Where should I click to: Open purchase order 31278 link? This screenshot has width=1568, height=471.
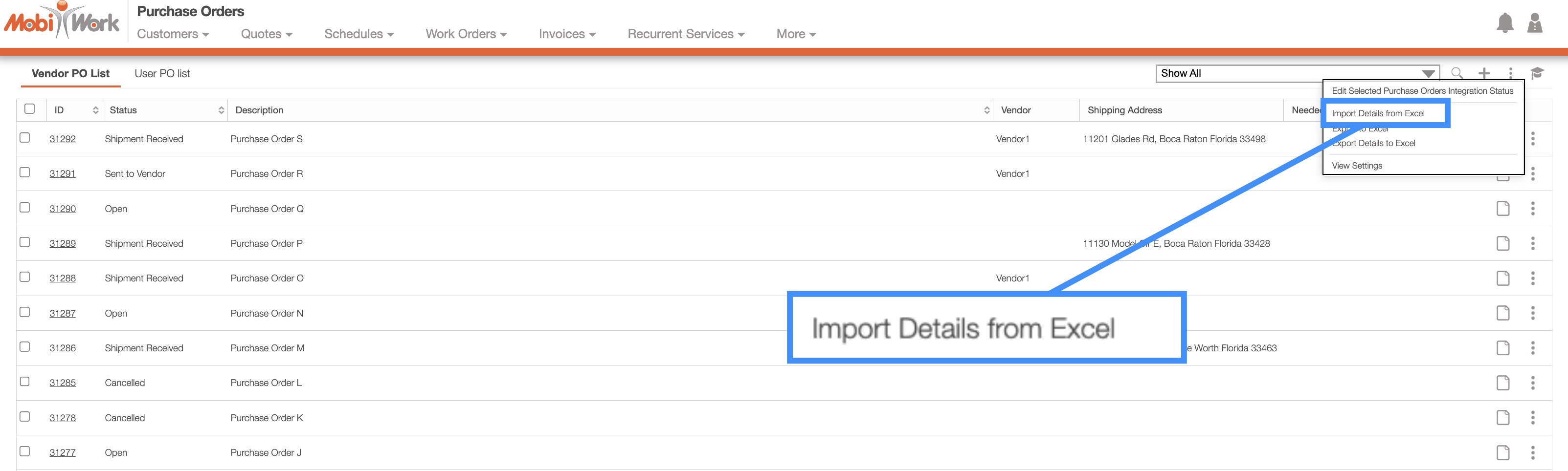coord(63,418)
